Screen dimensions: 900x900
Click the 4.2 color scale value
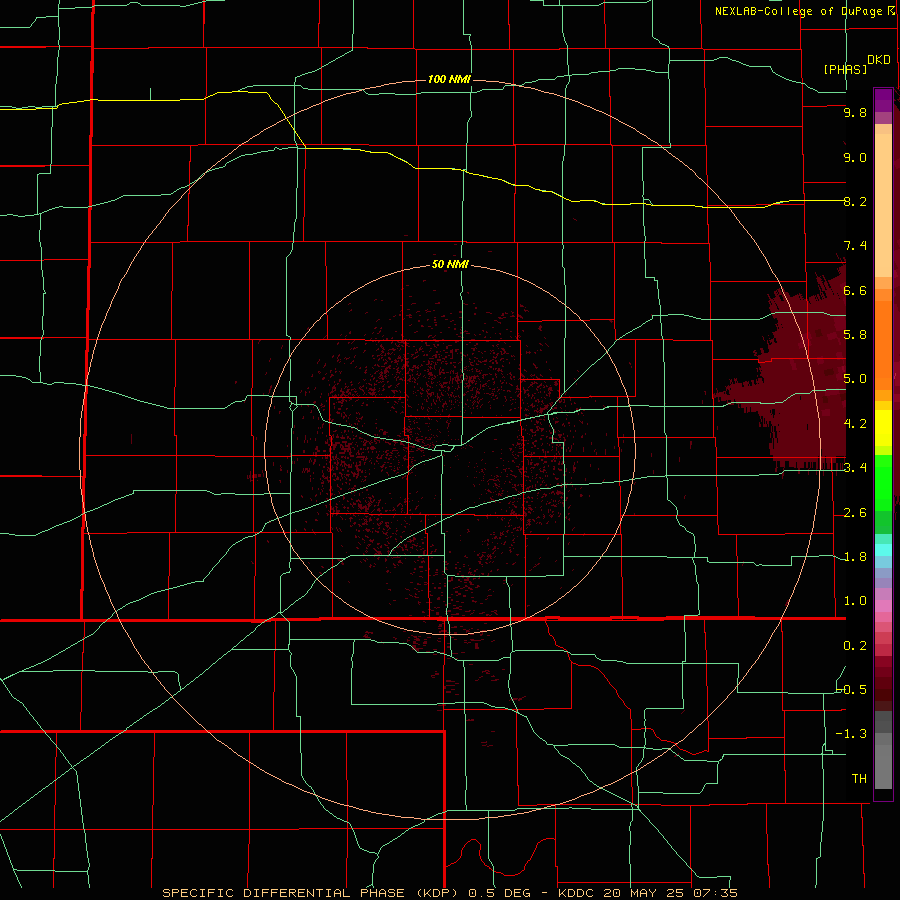click(855, 423)
